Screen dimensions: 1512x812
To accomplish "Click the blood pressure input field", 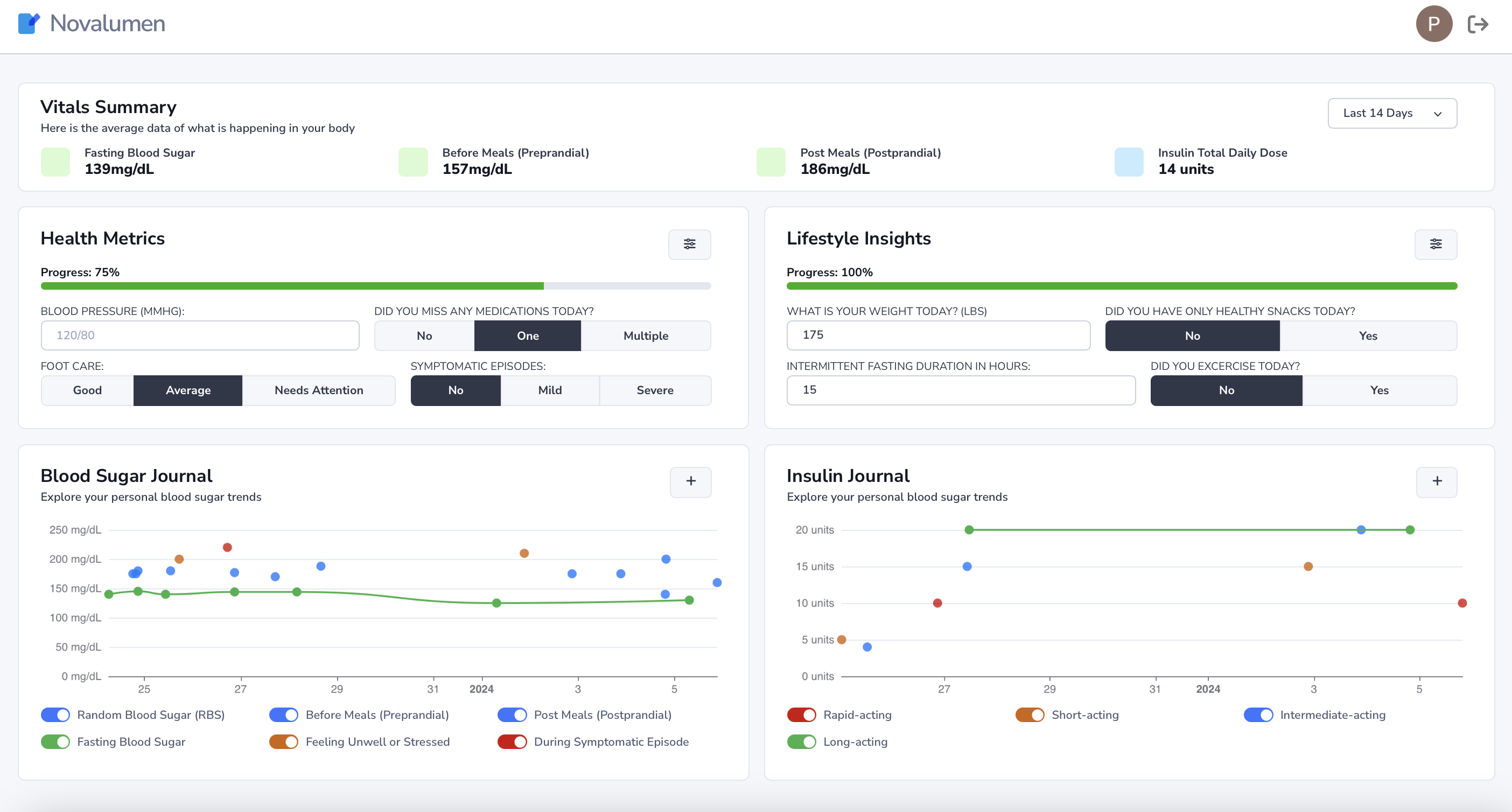I will (200, 335).
